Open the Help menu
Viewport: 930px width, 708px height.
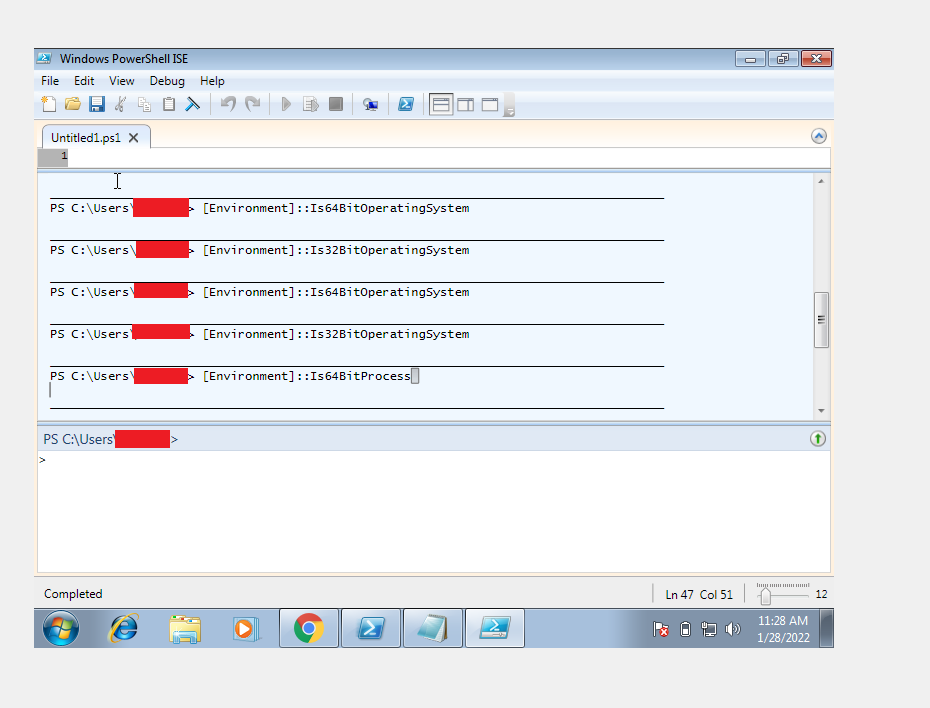point(212,81)
